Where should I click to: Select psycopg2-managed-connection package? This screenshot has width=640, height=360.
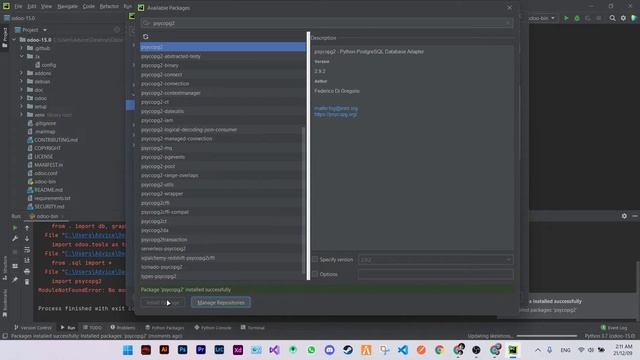(223, 139)
